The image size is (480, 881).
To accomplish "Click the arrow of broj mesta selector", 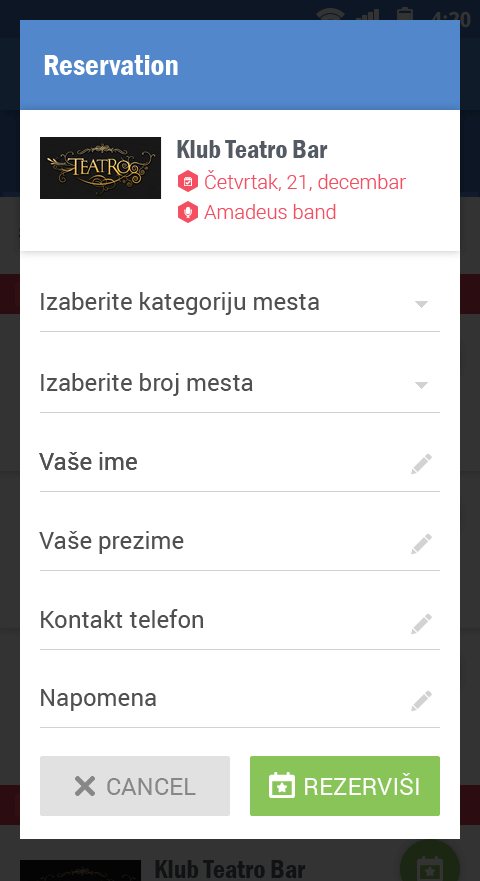I will pyautogui.click(x=422, y=385).
